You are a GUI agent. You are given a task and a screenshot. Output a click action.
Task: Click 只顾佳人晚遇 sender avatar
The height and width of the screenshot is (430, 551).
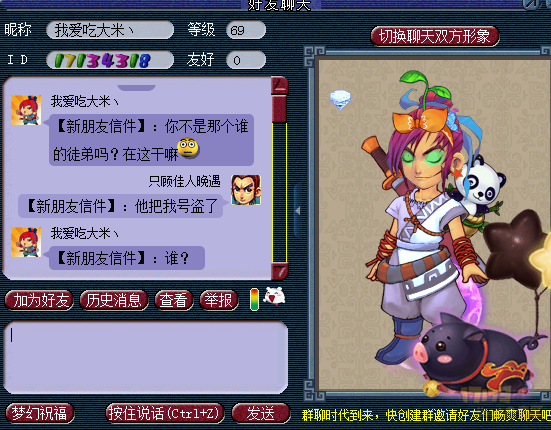click(246, 190)
